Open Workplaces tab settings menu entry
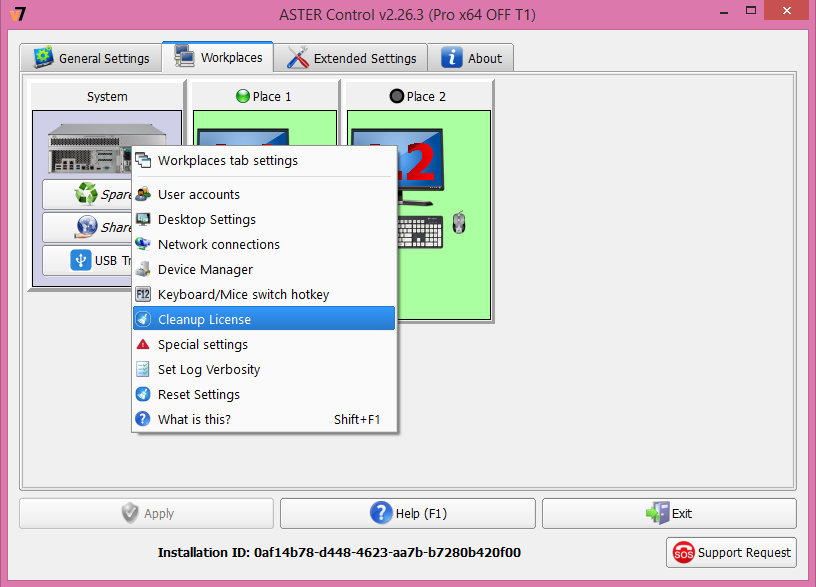The height and width of the screenshot is (587, 816). [264, 161]
